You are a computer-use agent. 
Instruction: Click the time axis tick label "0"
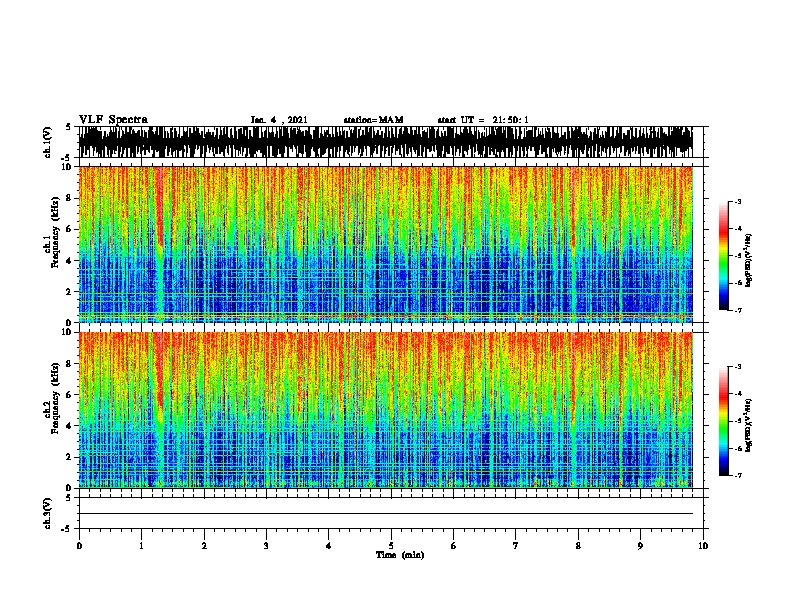pyautogui.click(x=79, y=546)
